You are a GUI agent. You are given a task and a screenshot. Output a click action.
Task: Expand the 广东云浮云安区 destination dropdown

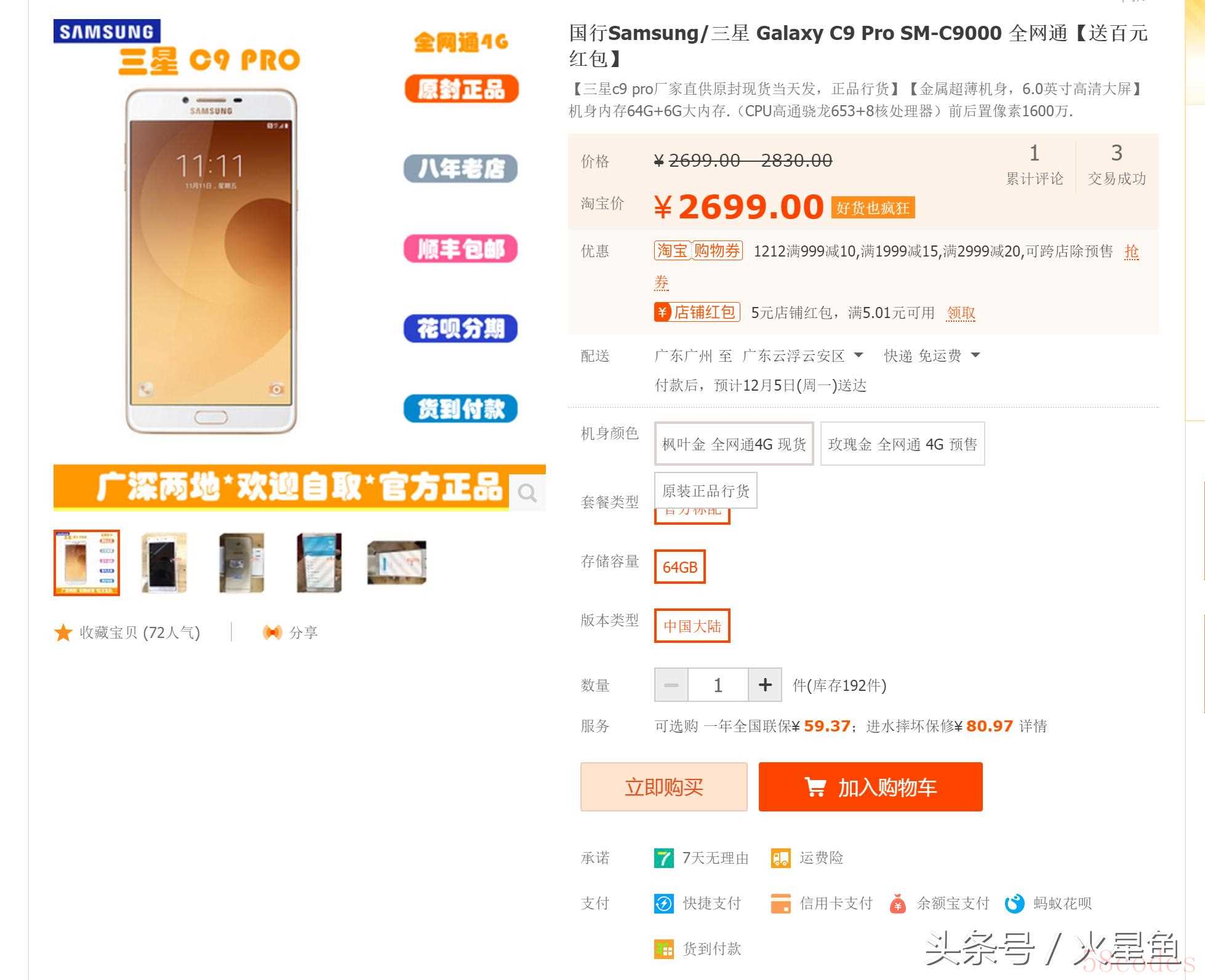click(859, 356)
